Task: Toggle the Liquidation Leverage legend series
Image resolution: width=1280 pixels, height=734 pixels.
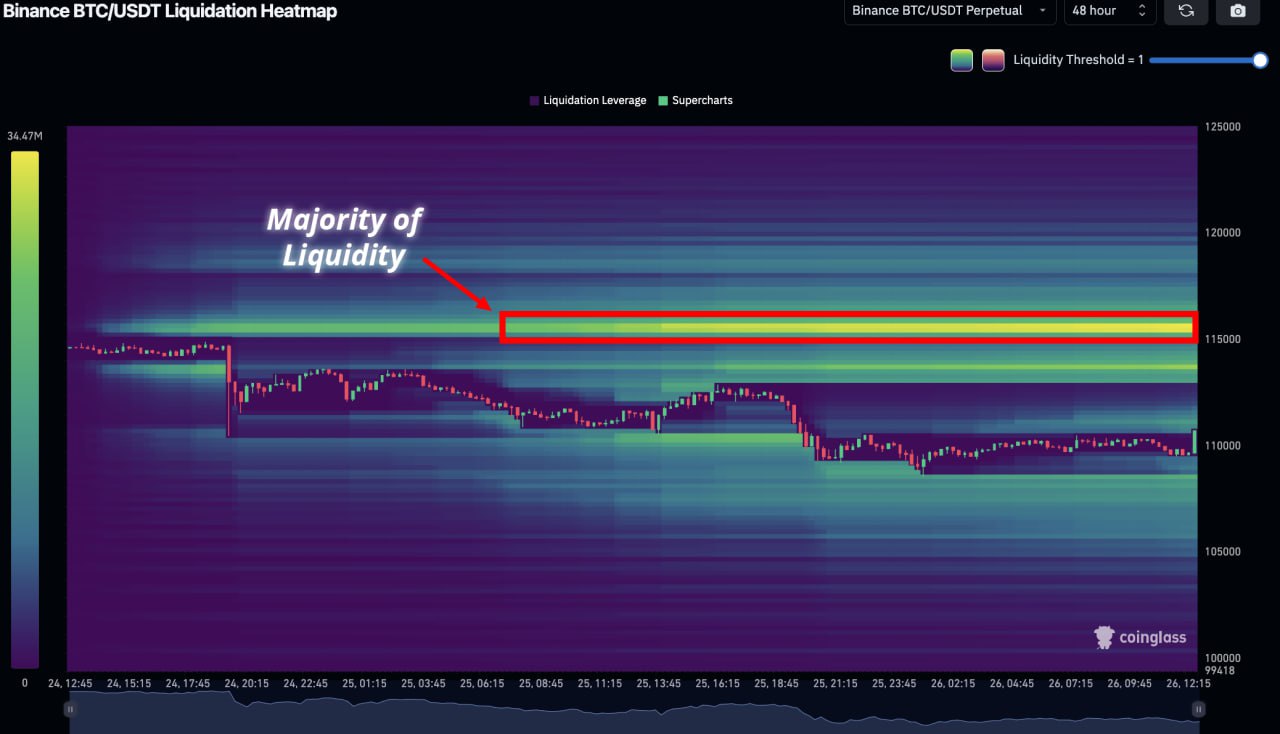Action: point(587,101)
